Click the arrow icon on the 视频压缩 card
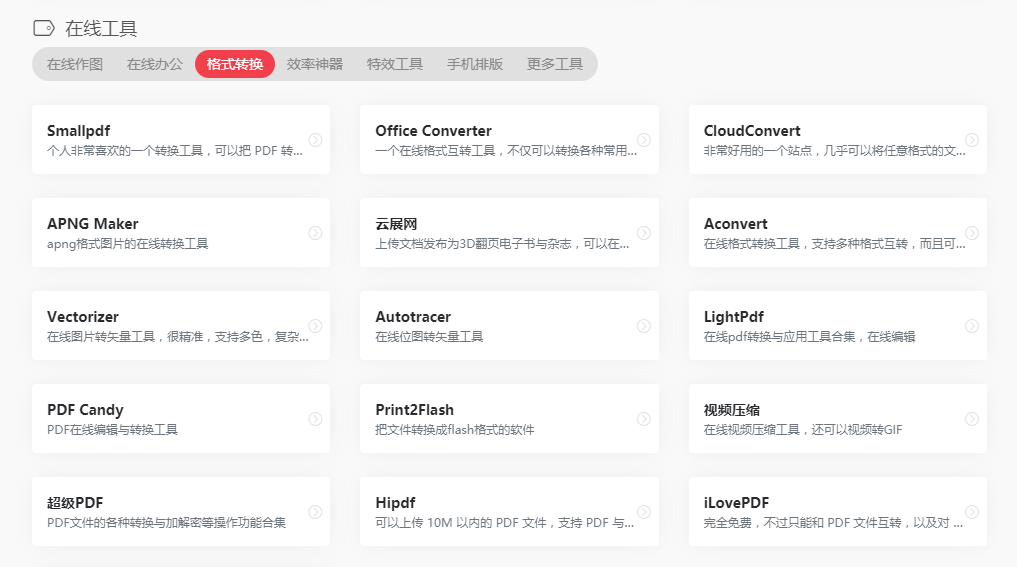The width and height of the screenshot is (1017, 567). 972,418
